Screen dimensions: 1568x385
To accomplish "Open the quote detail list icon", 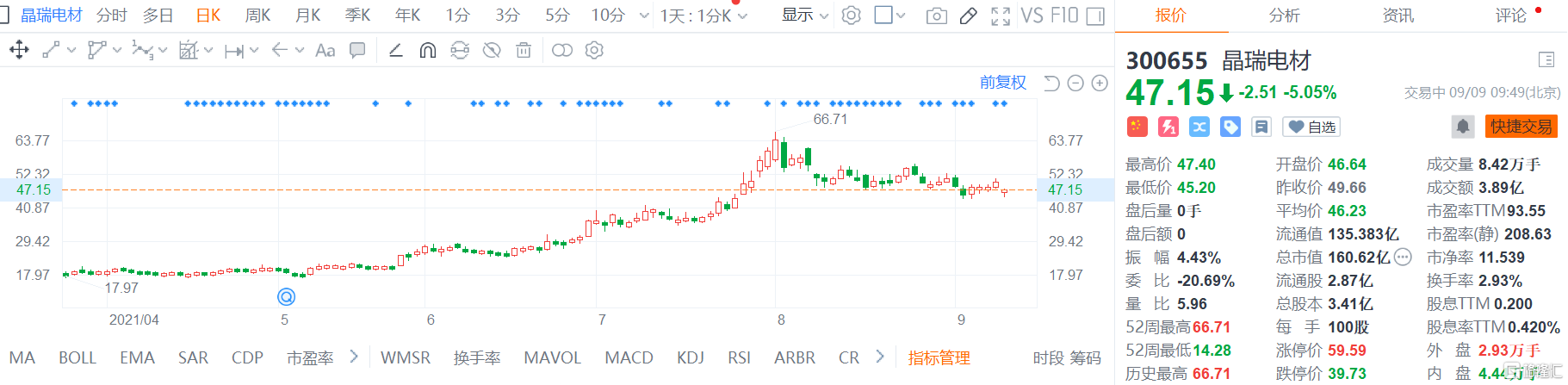I will click(1546, 59).
